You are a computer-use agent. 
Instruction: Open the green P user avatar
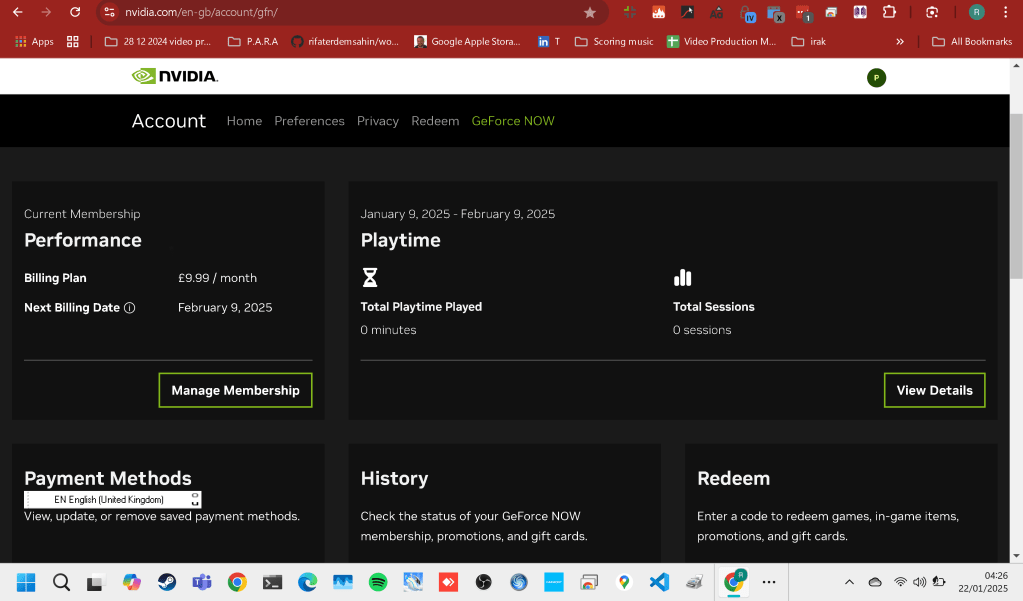pyautogui.click(x=876, y=78)
